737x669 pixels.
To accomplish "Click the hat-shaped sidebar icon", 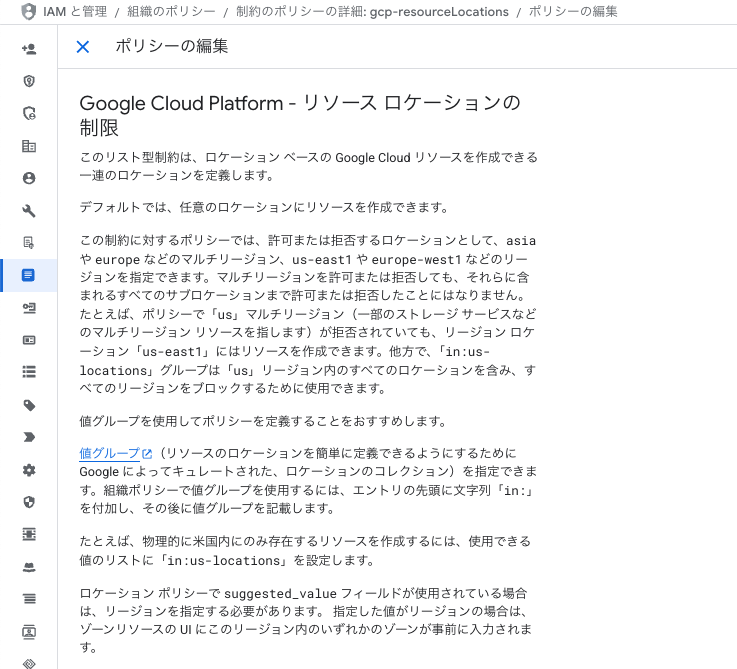I will pos(28,566).
